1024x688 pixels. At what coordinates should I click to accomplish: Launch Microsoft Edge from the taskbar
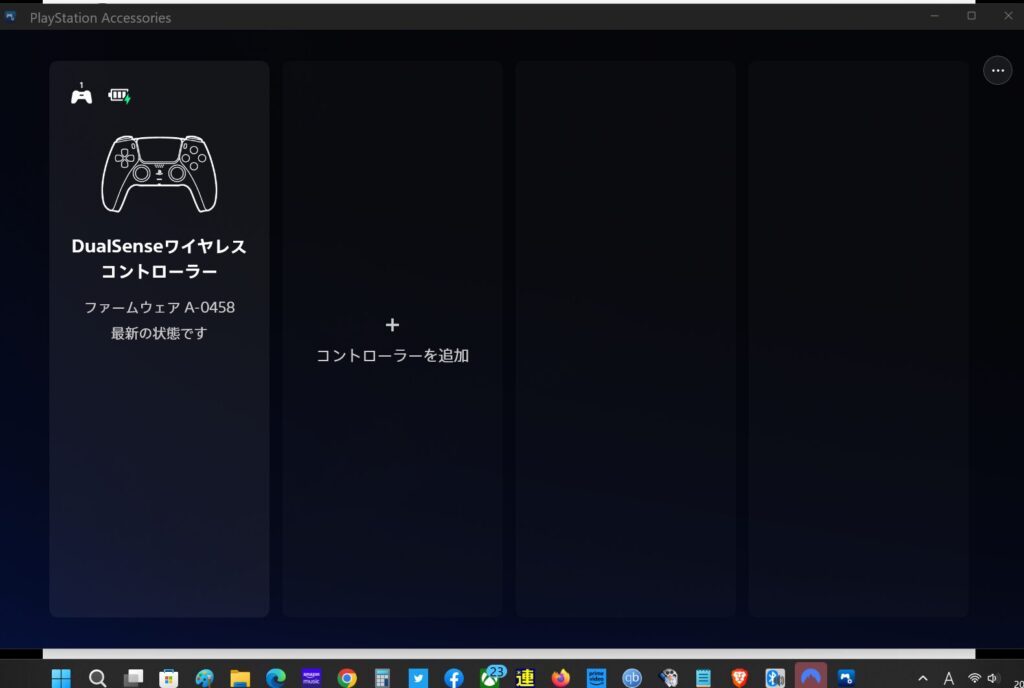point(276,678)
